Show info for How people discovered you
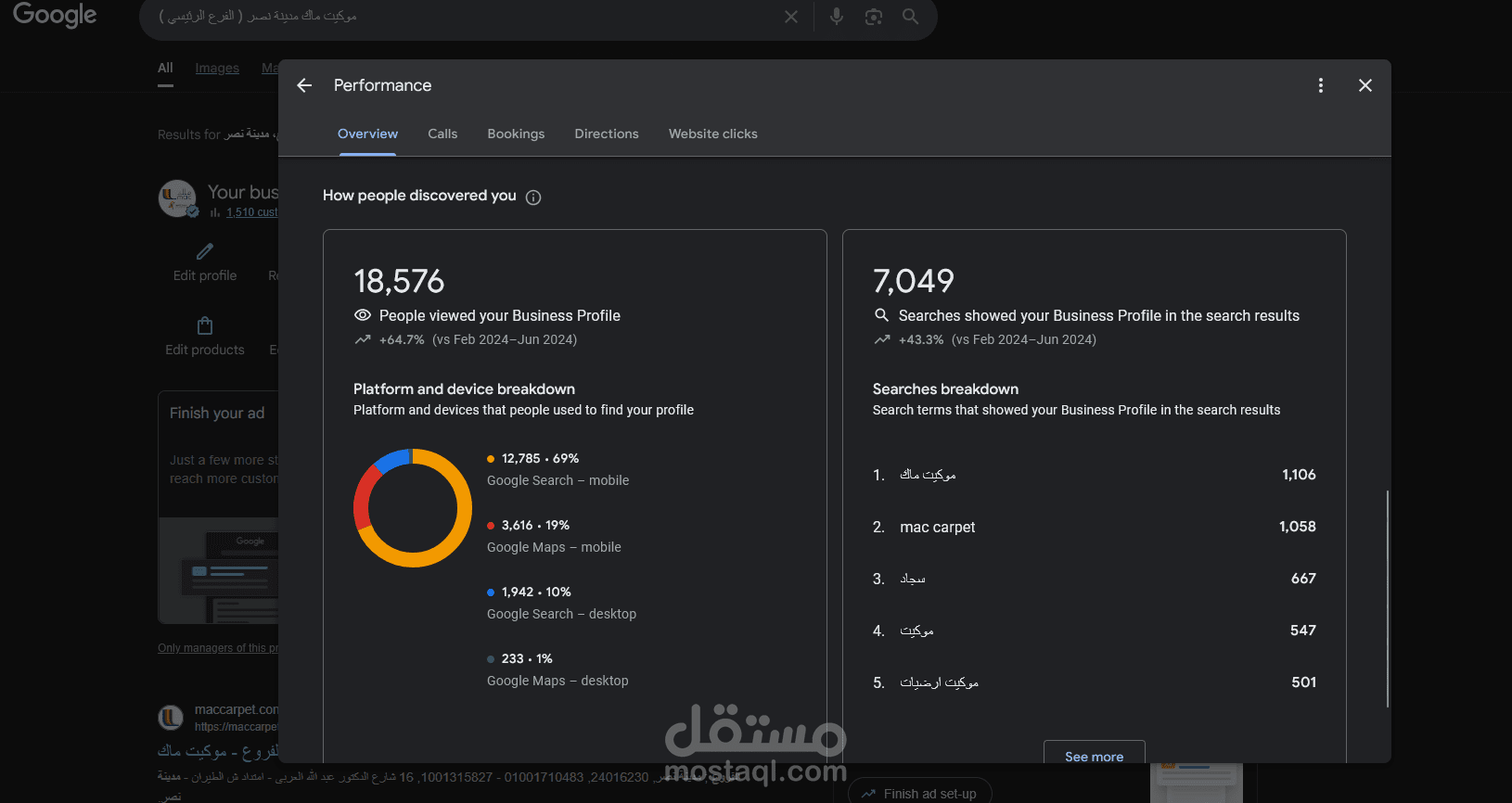The width and height of the screenshot is (1512, 803). [533, 198]
